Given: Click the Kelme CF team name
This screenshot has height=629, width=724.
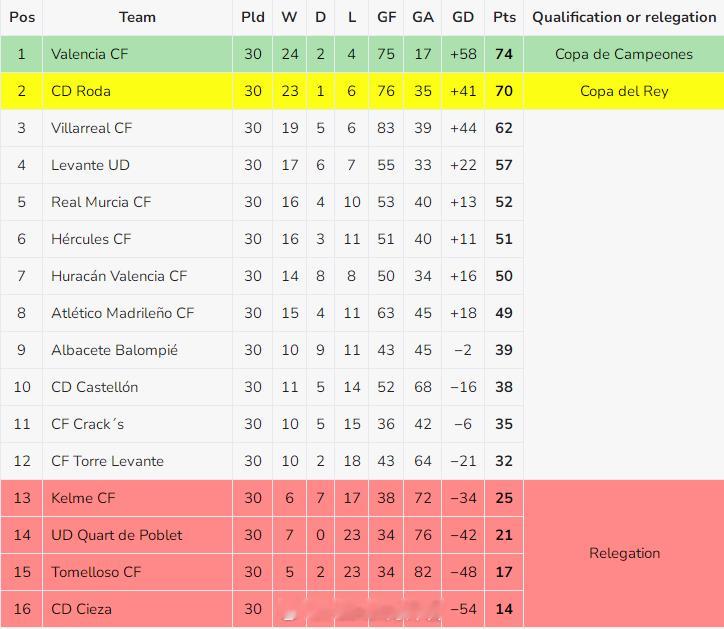Looking at the screenshot, I should pos(83,498).
